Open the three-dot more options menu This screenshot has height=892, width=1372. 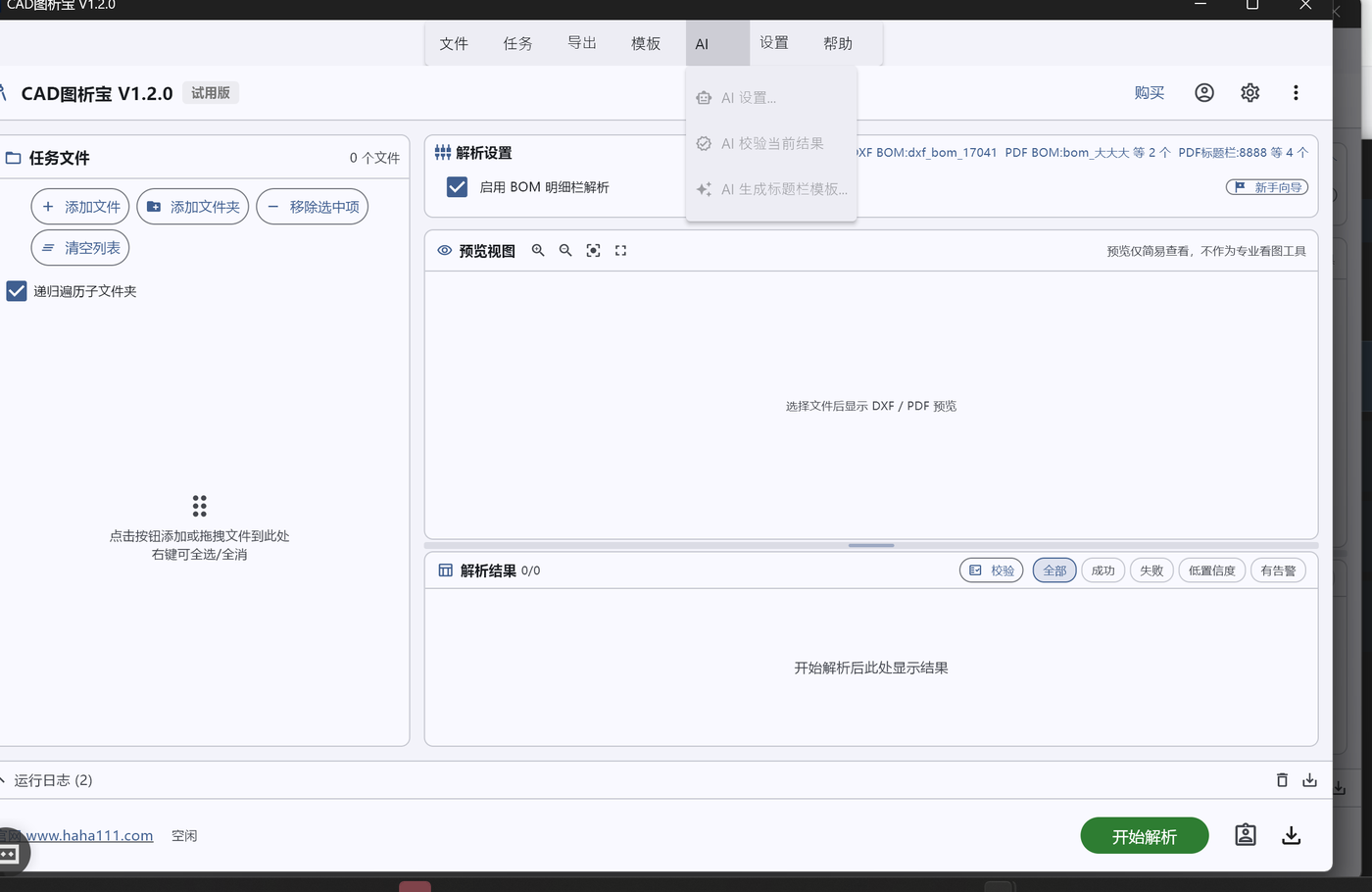pyautogui.click(x=1296, y=92)
